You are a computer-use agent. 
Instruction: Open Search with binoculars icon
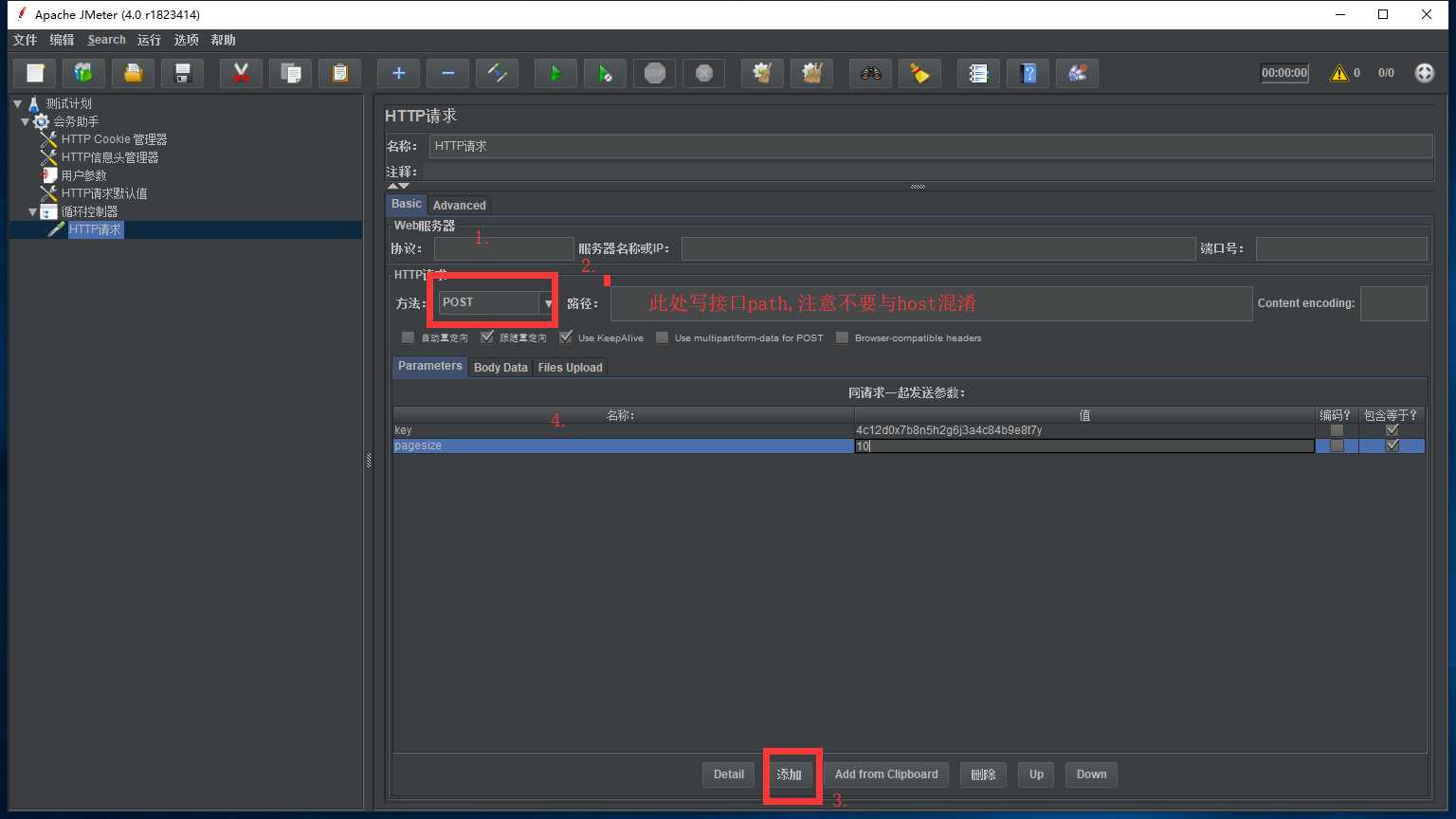870,73
